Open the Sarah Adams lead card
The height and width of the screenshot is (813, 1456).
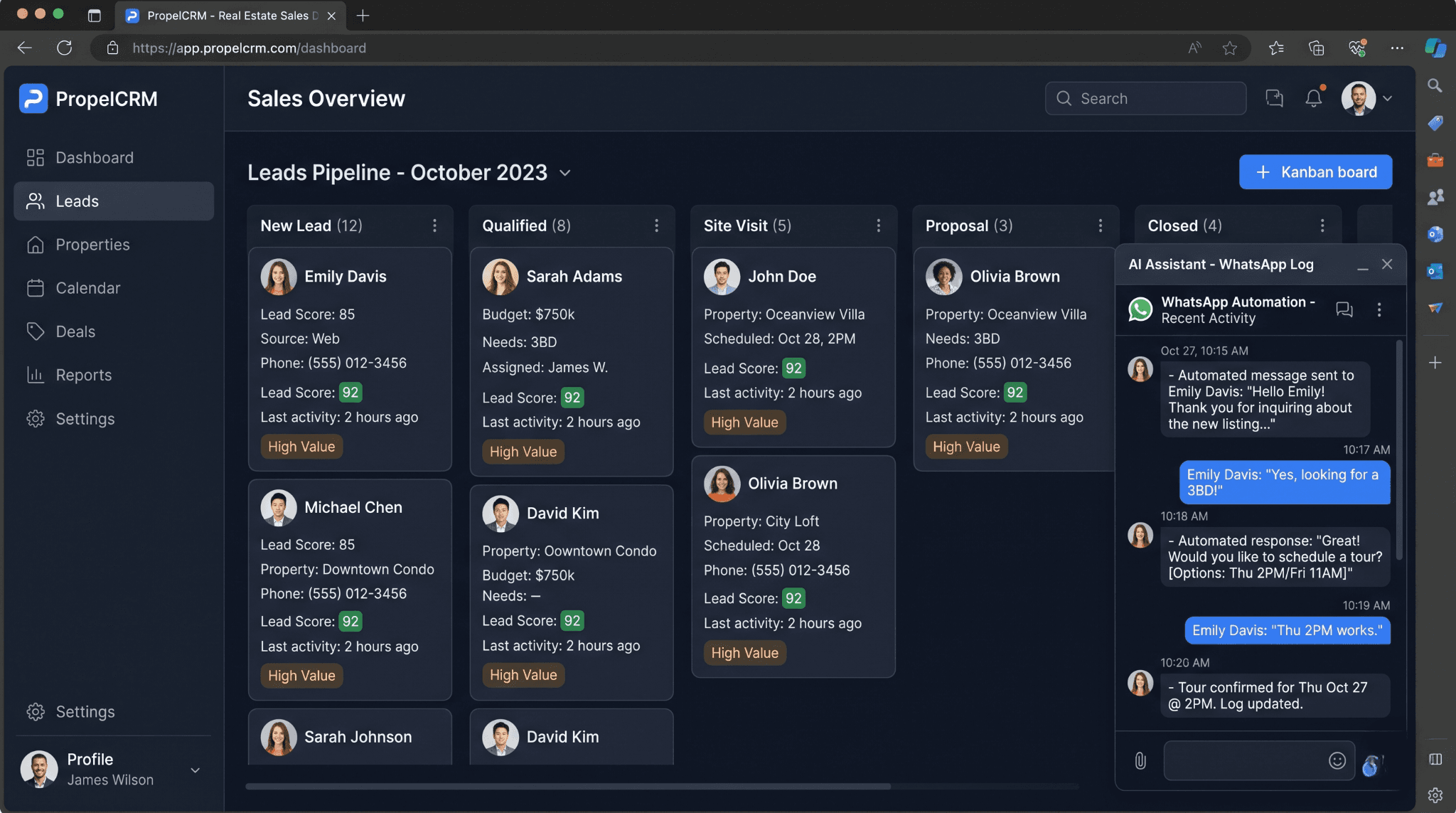coord(572,362)
